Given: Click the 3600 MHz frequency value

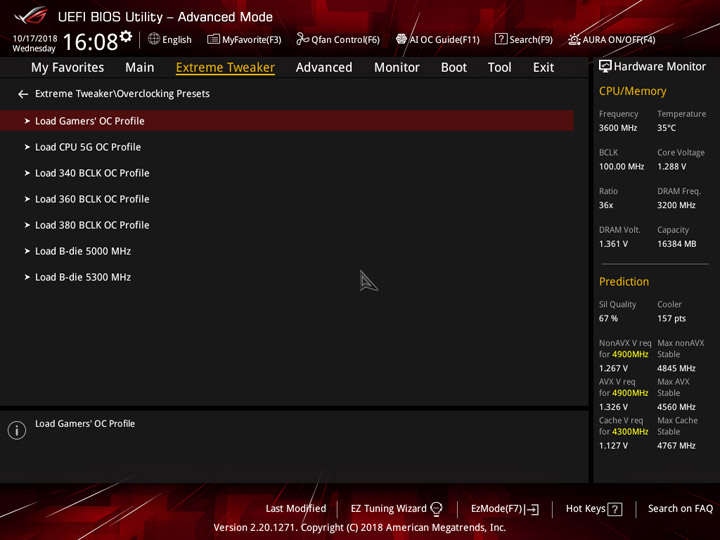Looking at the screenshot, I should 618,128.
